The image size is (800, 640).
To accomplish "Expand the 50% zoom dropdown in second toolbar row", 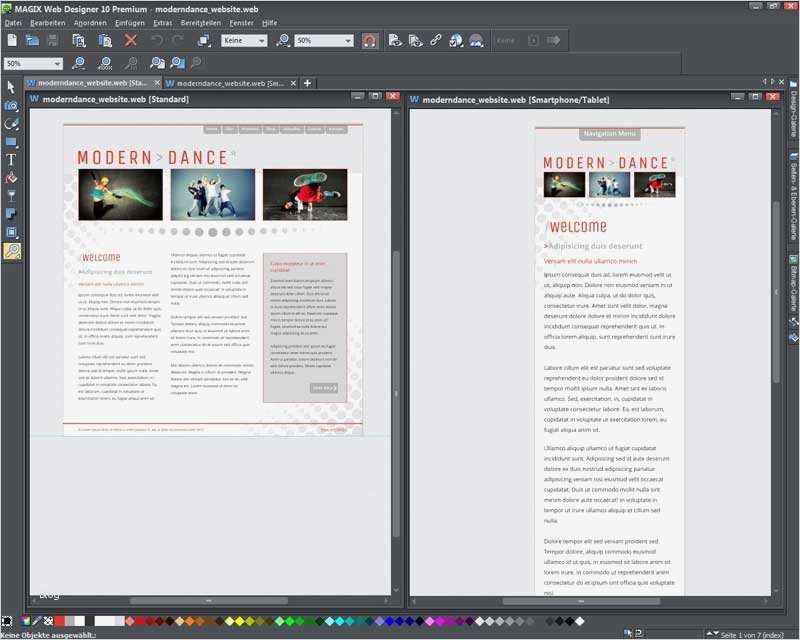I will point(34,63).
